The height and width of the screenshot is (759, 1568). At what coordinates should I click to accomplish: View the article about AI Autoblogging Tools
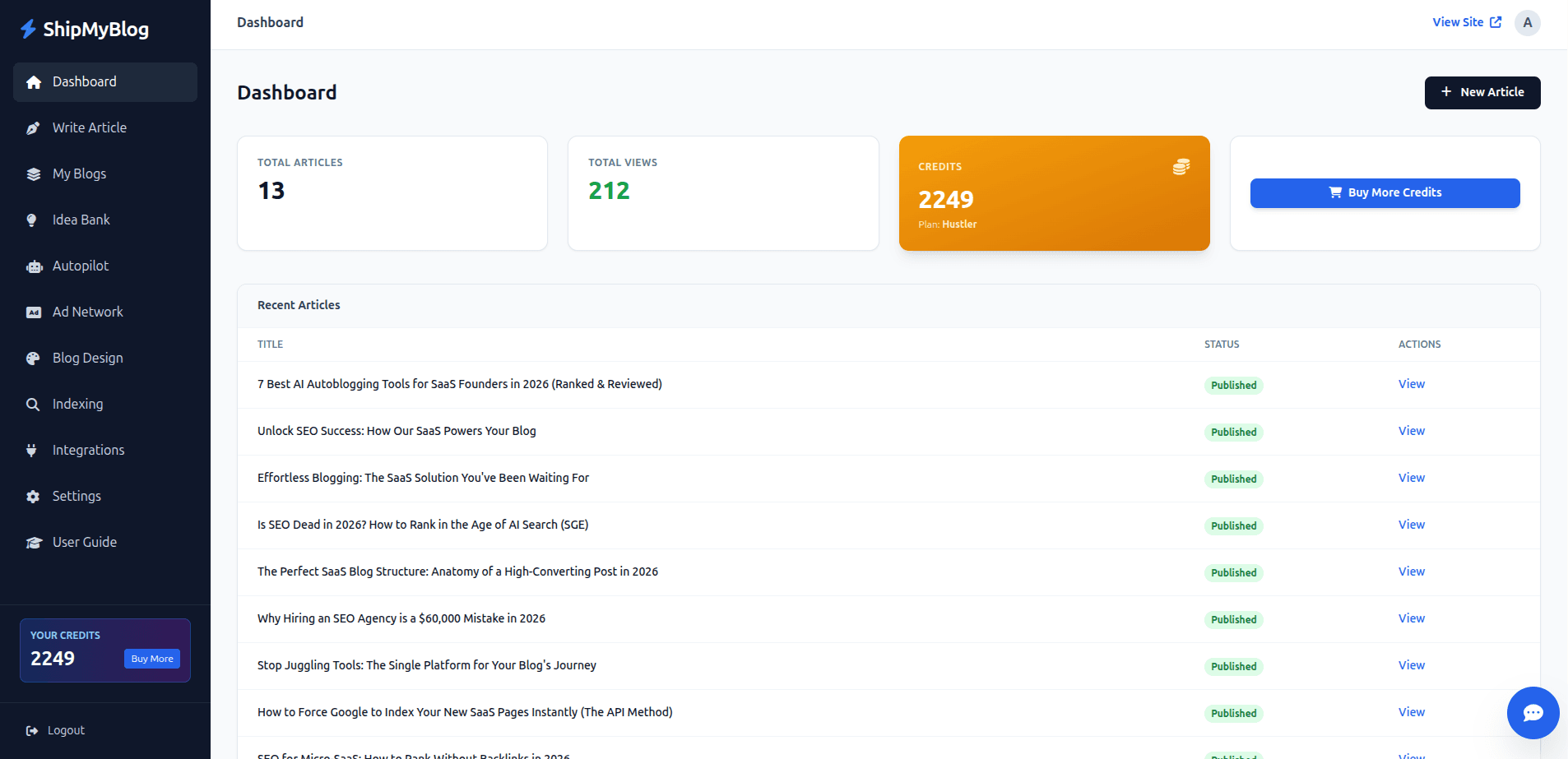[1411, 384]
